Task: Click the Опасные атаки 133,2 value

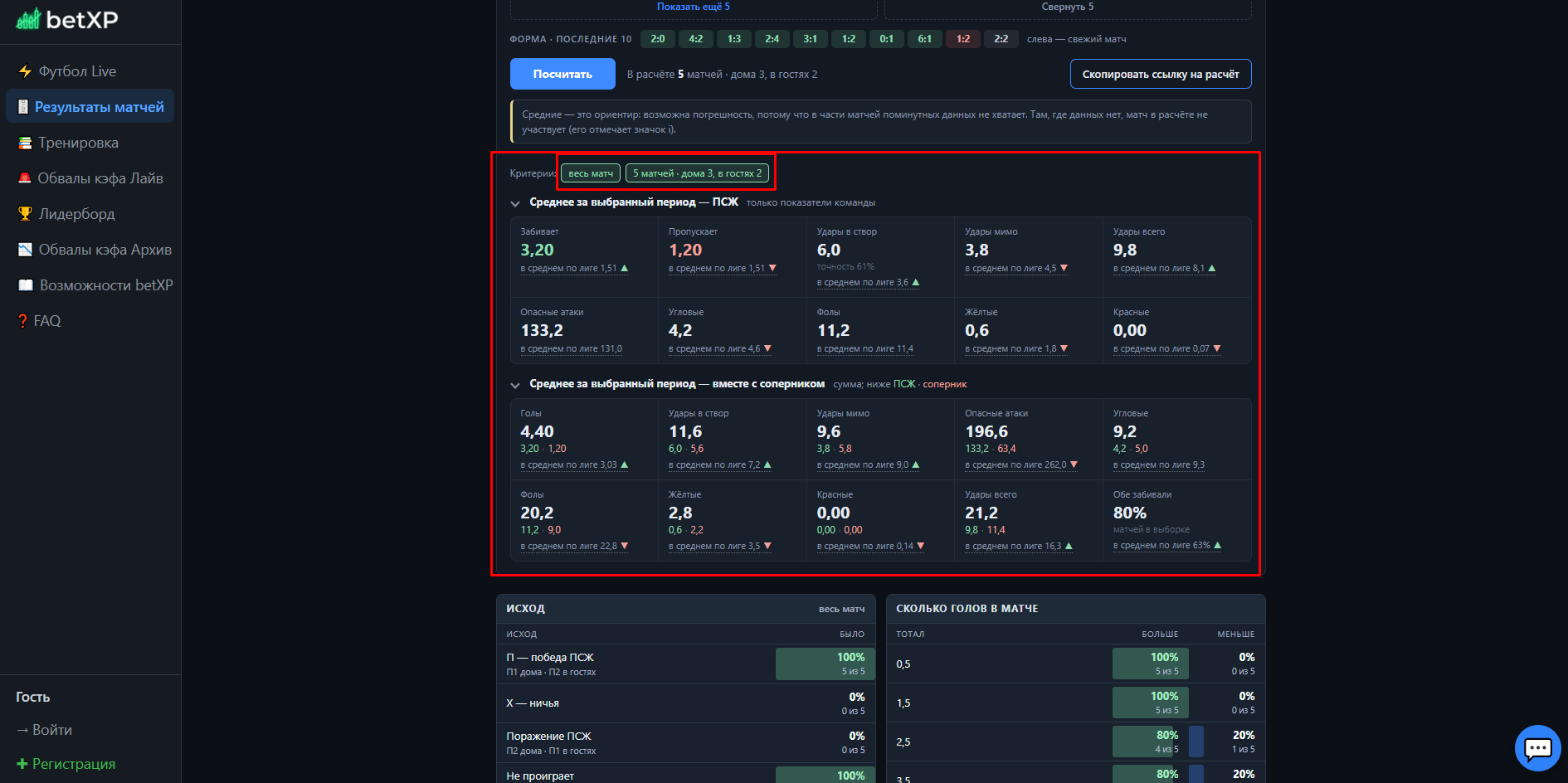Action: tap(542, 330)
